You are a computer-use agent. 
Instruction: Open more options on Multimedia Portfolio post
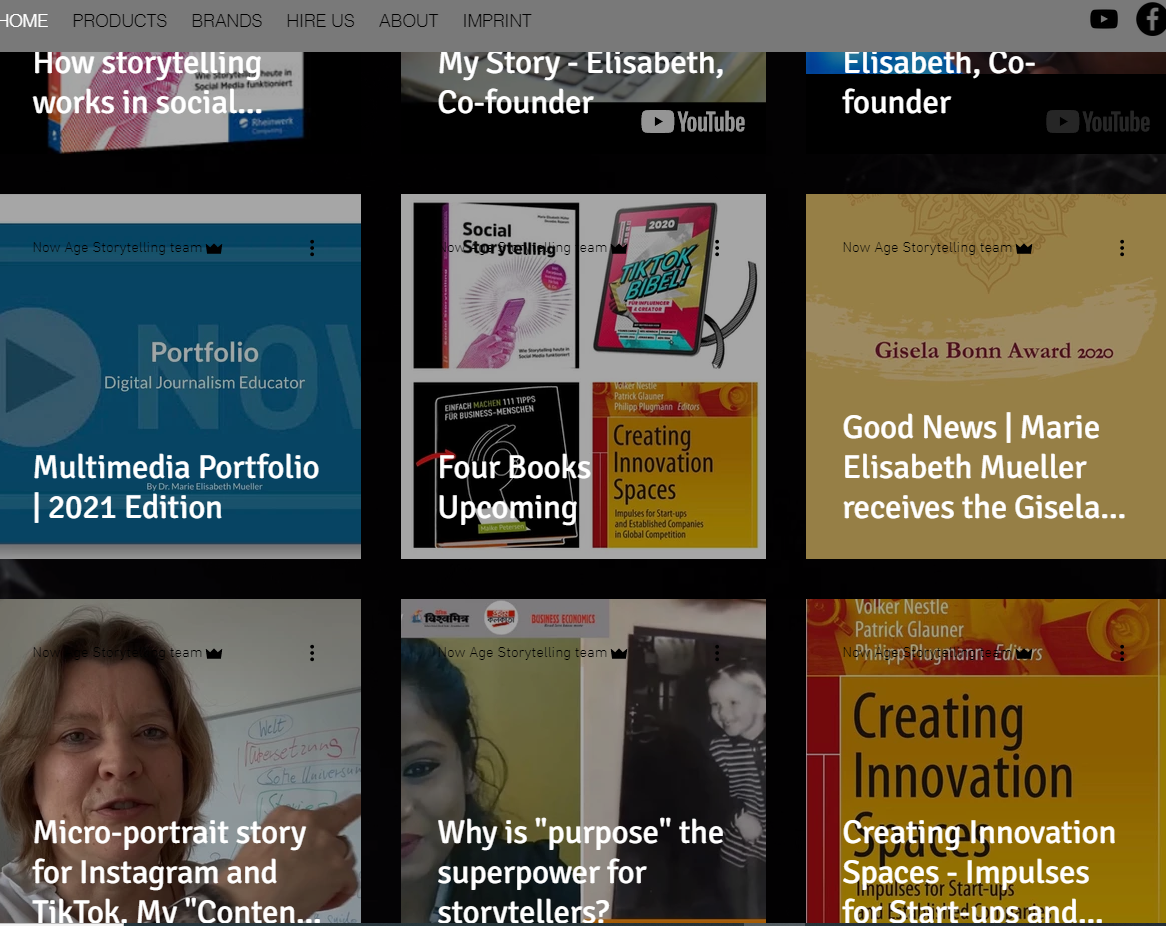tap(312, 248)
